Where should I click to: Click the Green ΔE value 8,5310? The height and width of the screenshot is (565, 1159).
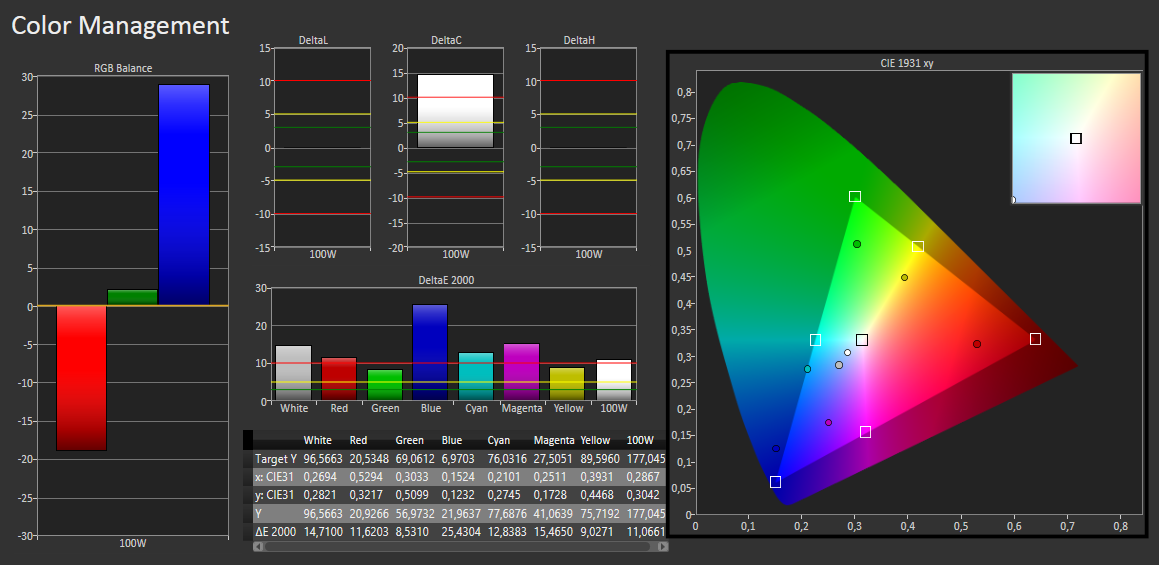coord(412,531)
